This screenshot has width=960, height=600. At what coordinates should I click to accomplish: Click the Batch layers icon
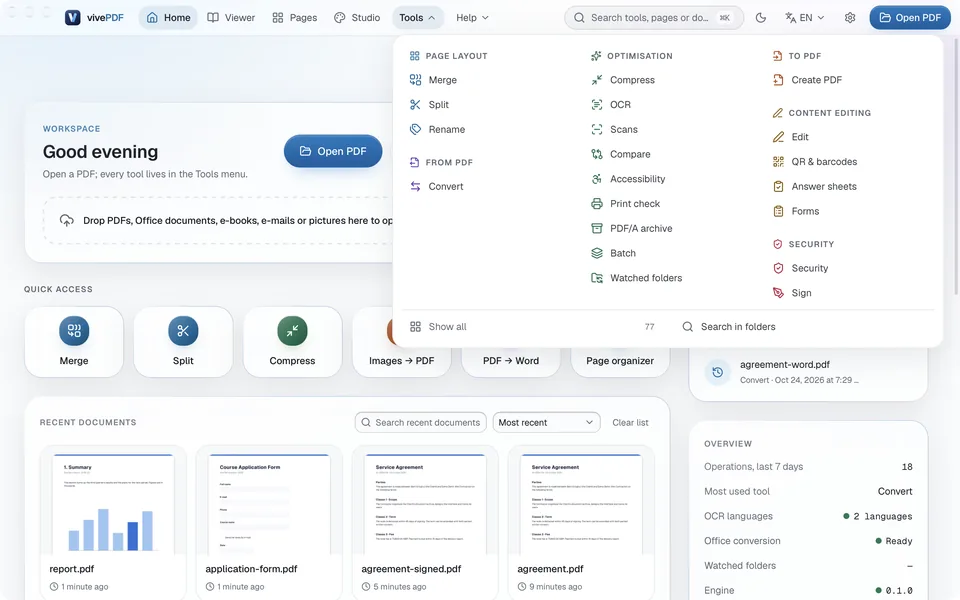pos(596,253)
